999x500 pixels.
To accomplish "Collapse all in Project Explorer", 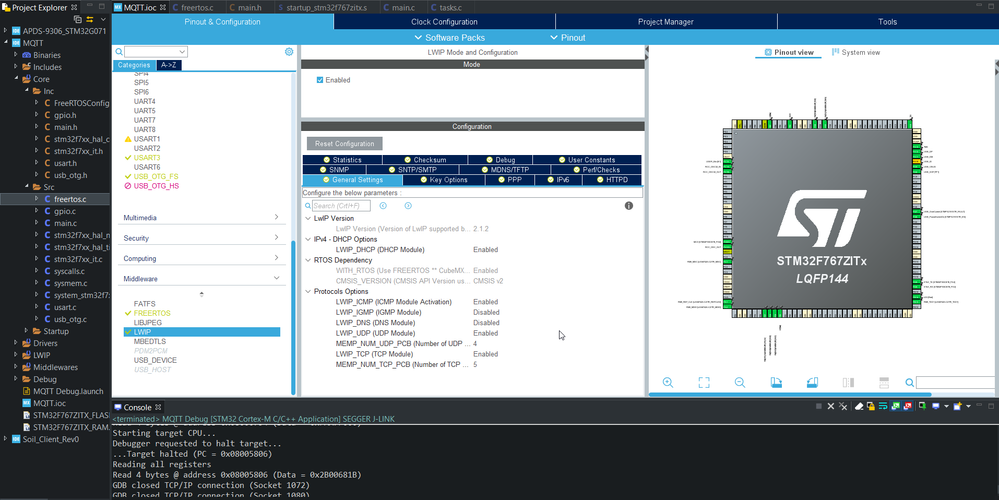I will 78,20.
